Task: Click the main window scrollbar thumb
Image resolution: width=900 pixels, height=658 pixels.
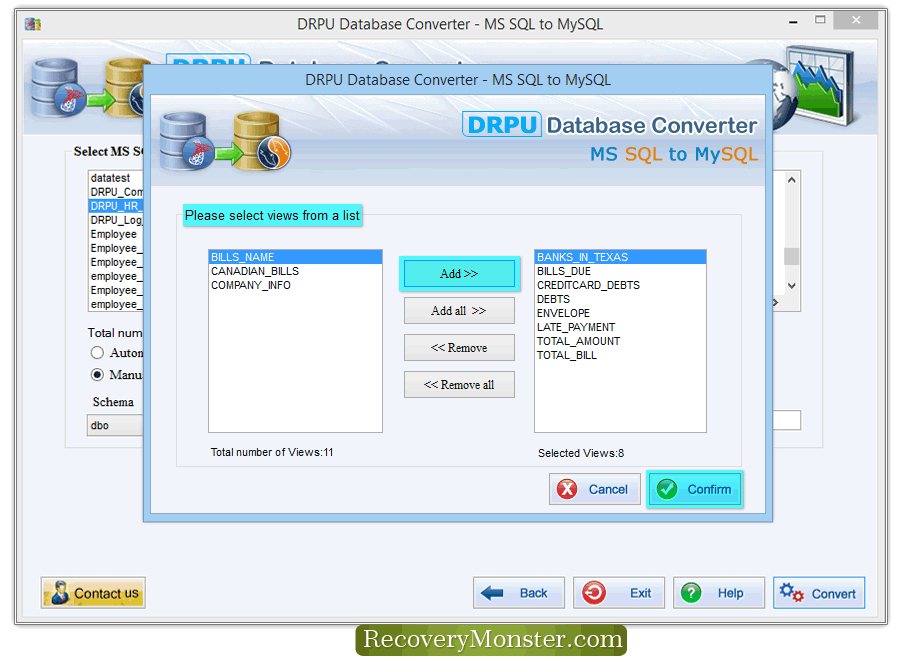Action: [x=792, y=256]
